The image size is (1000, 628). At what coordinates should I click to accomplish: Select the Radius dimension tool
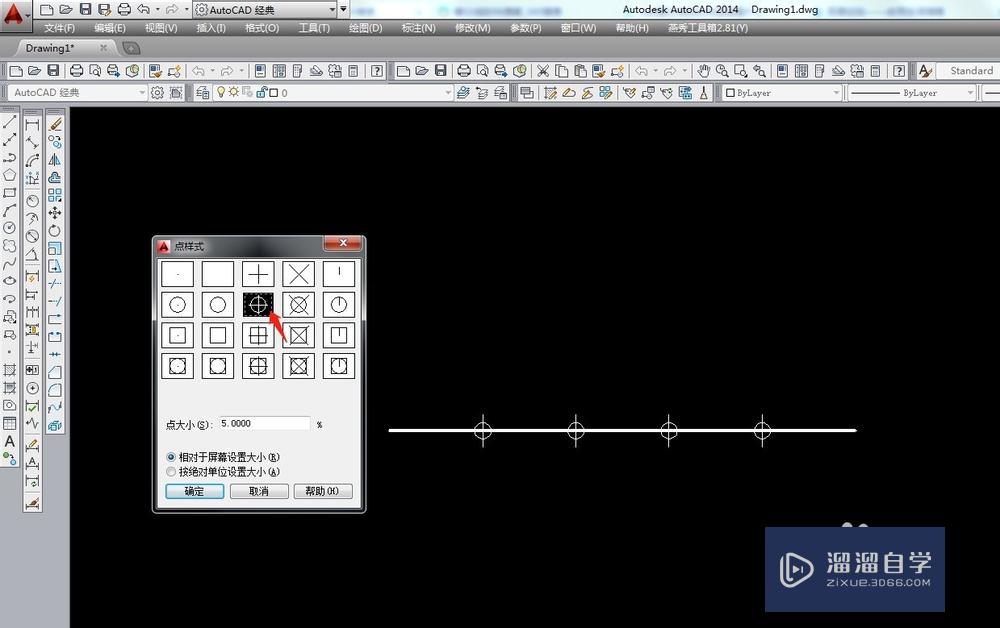click(x=33, y=201)
